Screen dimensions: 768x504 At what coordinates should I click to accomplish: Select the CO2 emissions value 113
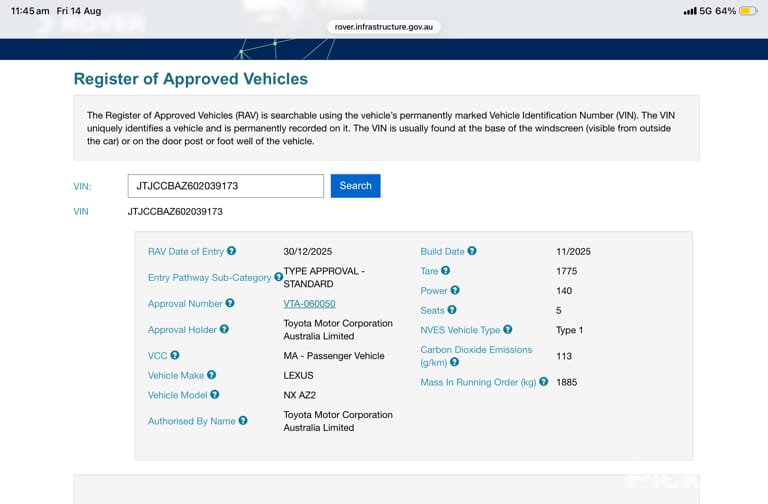564,356
